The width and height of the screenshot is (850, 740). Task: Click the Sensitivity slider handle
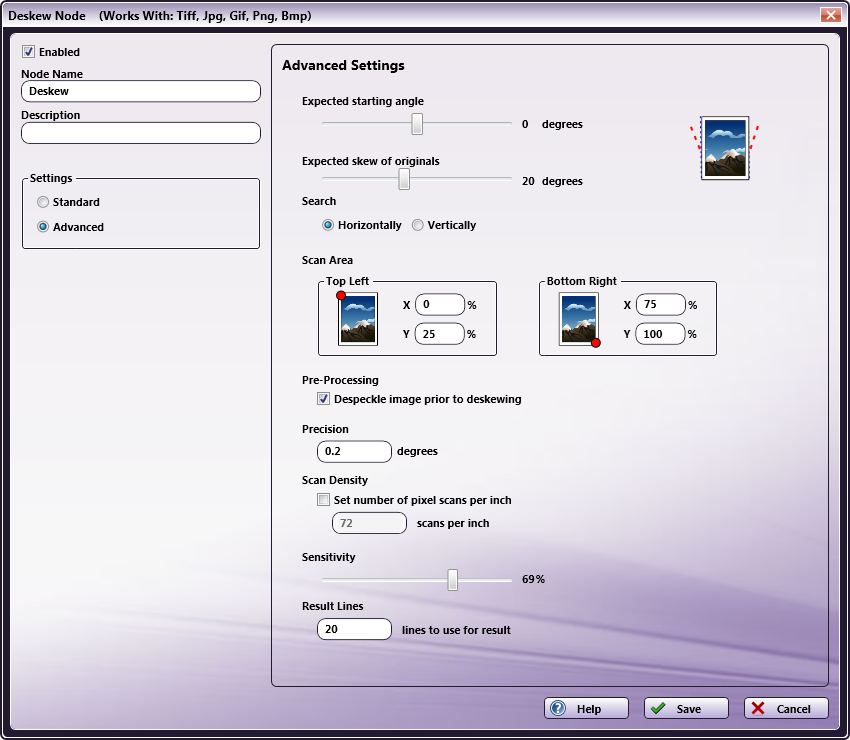[x=453, y=580]
